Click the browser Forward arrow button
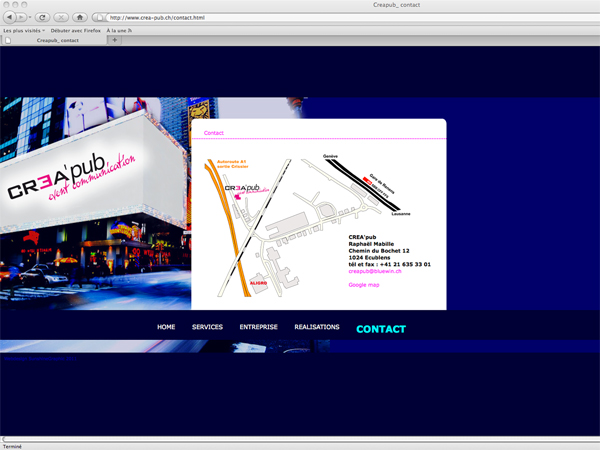Viewport: 600px width, 450px height. pyautogui.click(x=21, y=17)
